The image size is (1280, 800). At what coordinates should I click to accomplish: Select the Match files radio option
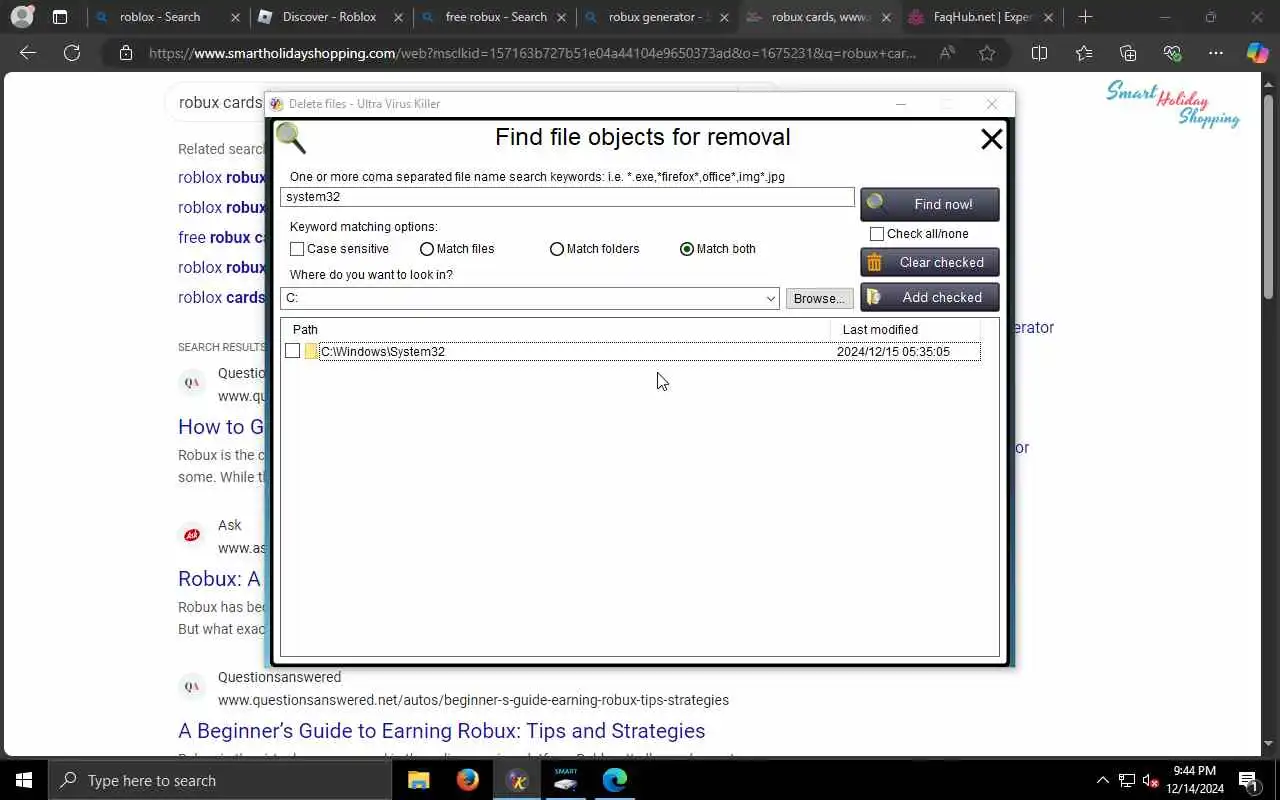(x=427, y=249)
